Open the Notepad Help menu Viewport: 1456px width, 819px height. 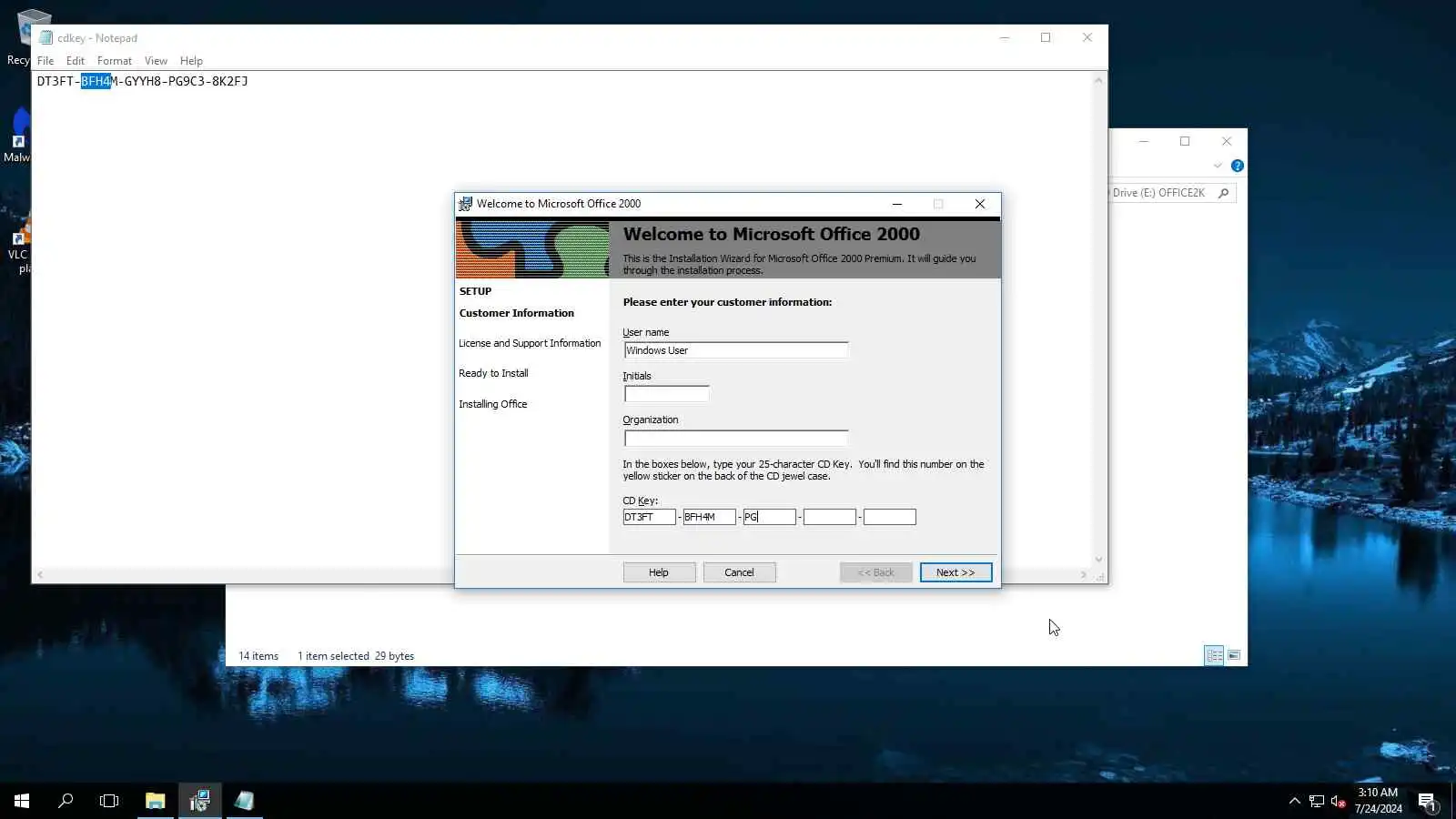[191, 61]
